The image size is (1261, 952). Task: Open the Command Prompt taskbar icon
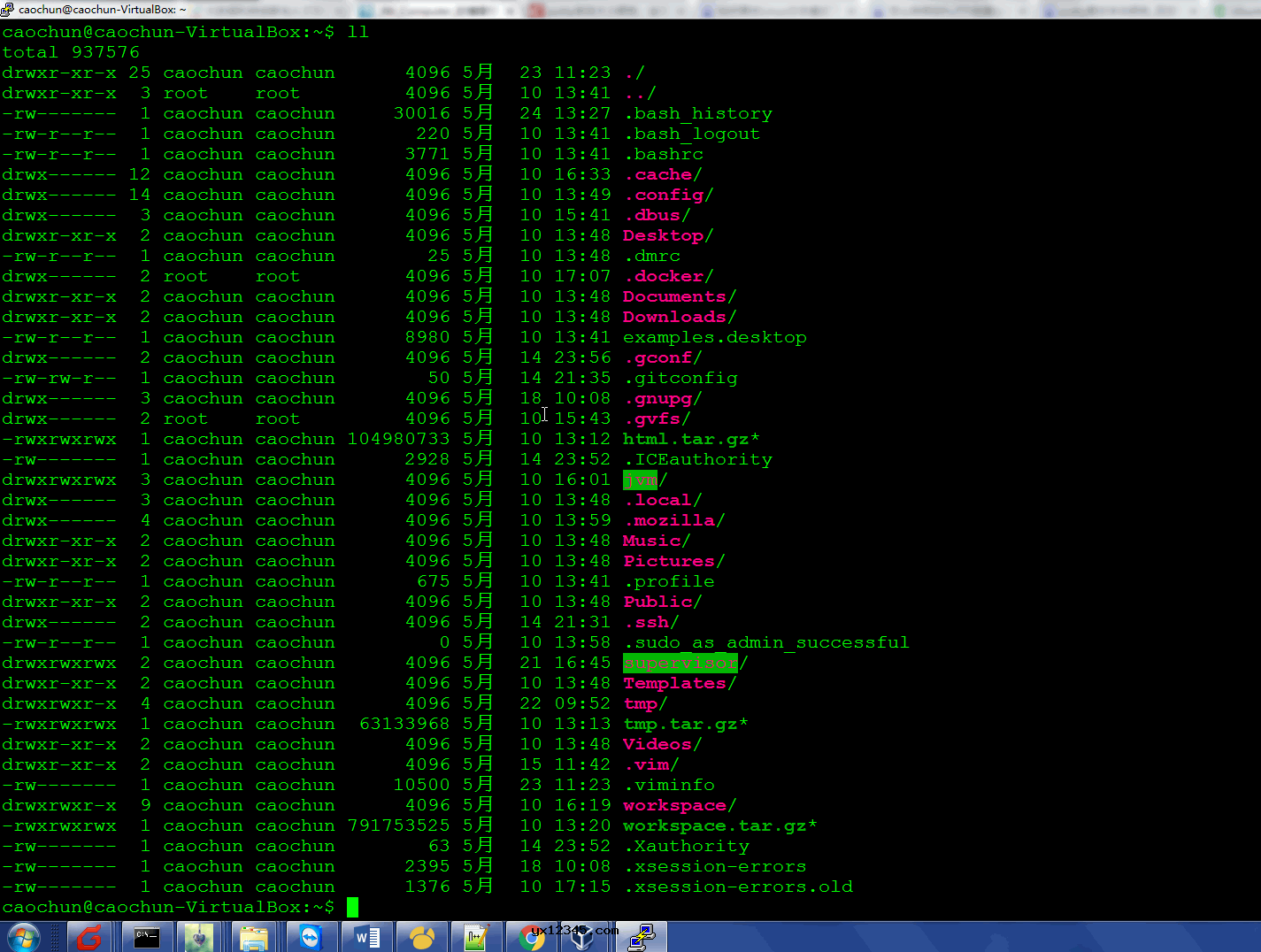146,937
